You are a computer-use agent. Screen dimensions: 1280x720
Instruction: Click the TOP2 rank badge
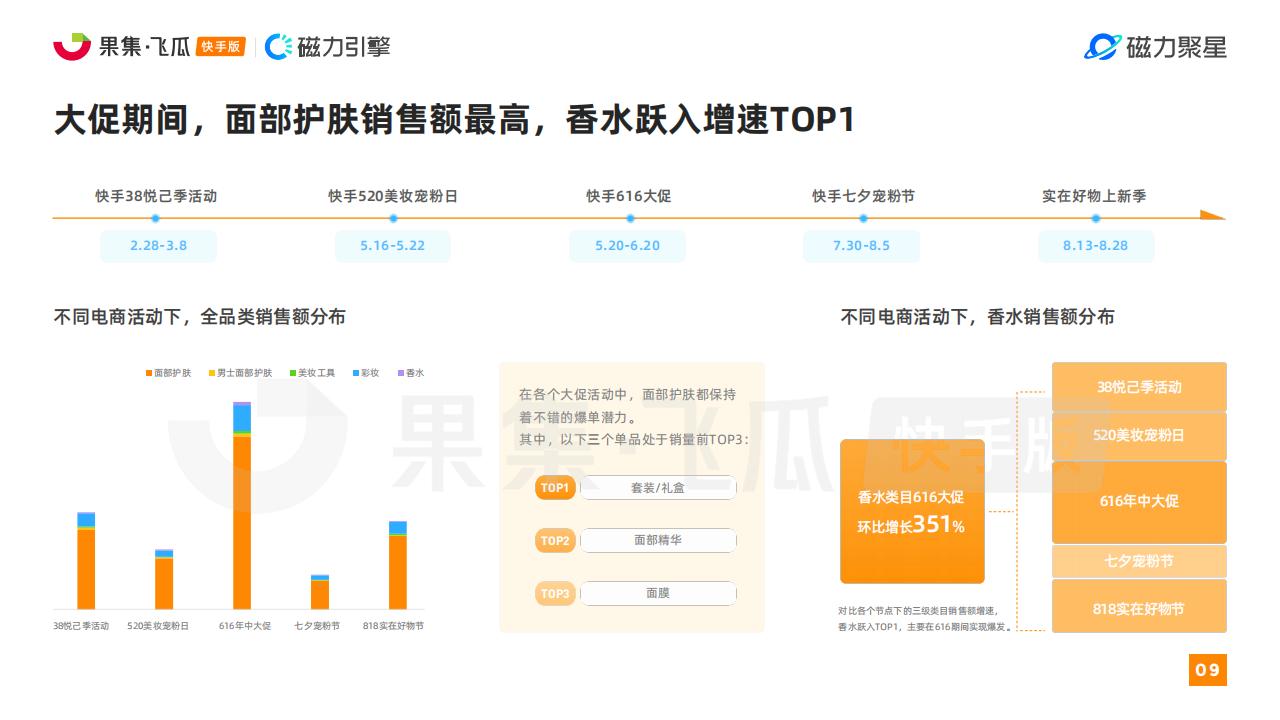pos(555,541)
